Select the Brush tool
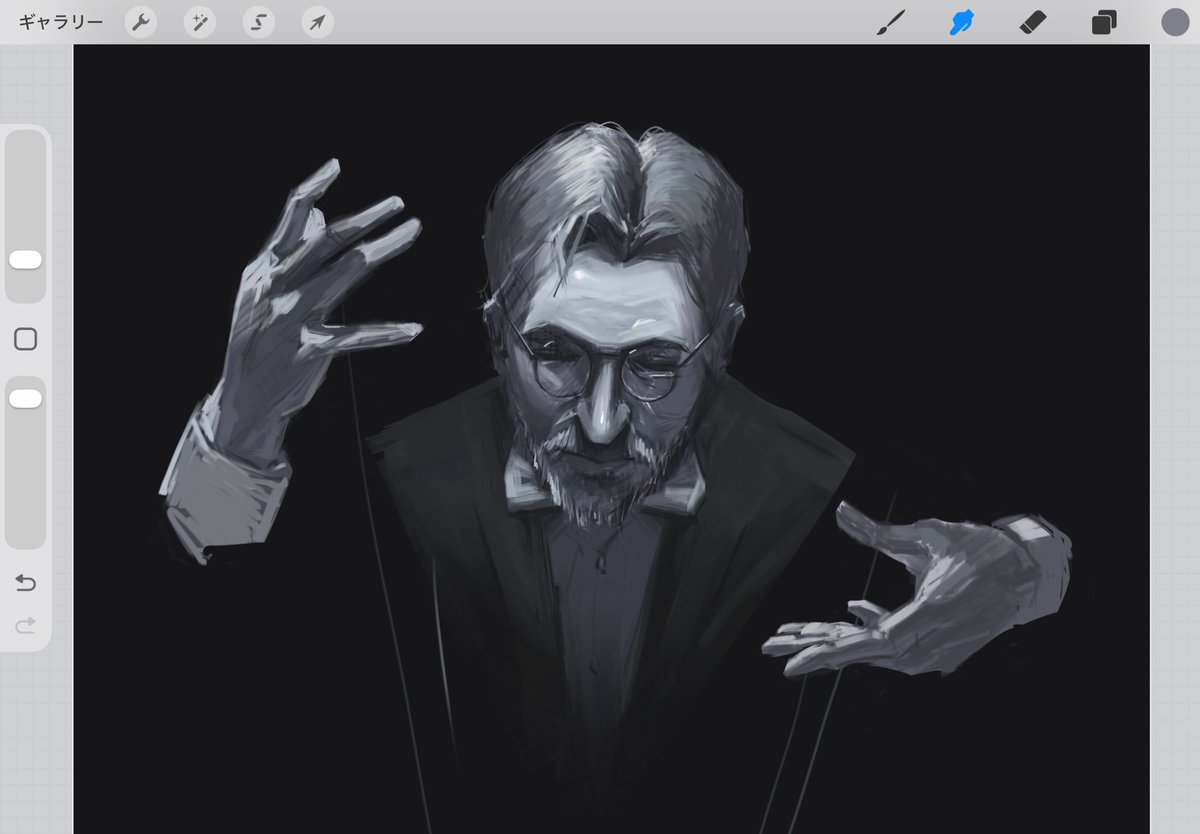Image resolution: width=1200 pixels, height=834 pixels. click(x=890, y=22)
